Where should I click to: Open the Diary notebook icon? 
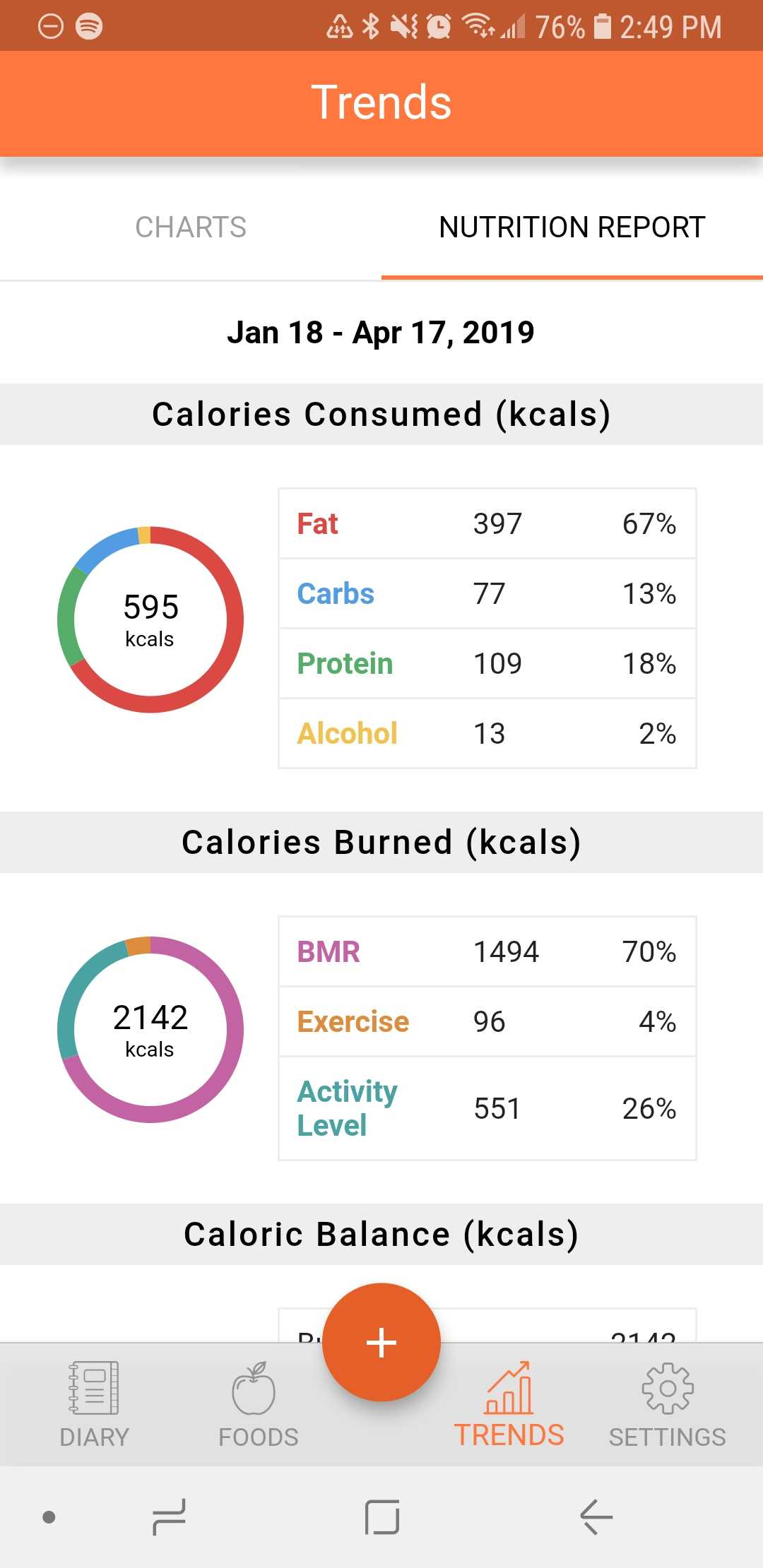[94, 1389]
